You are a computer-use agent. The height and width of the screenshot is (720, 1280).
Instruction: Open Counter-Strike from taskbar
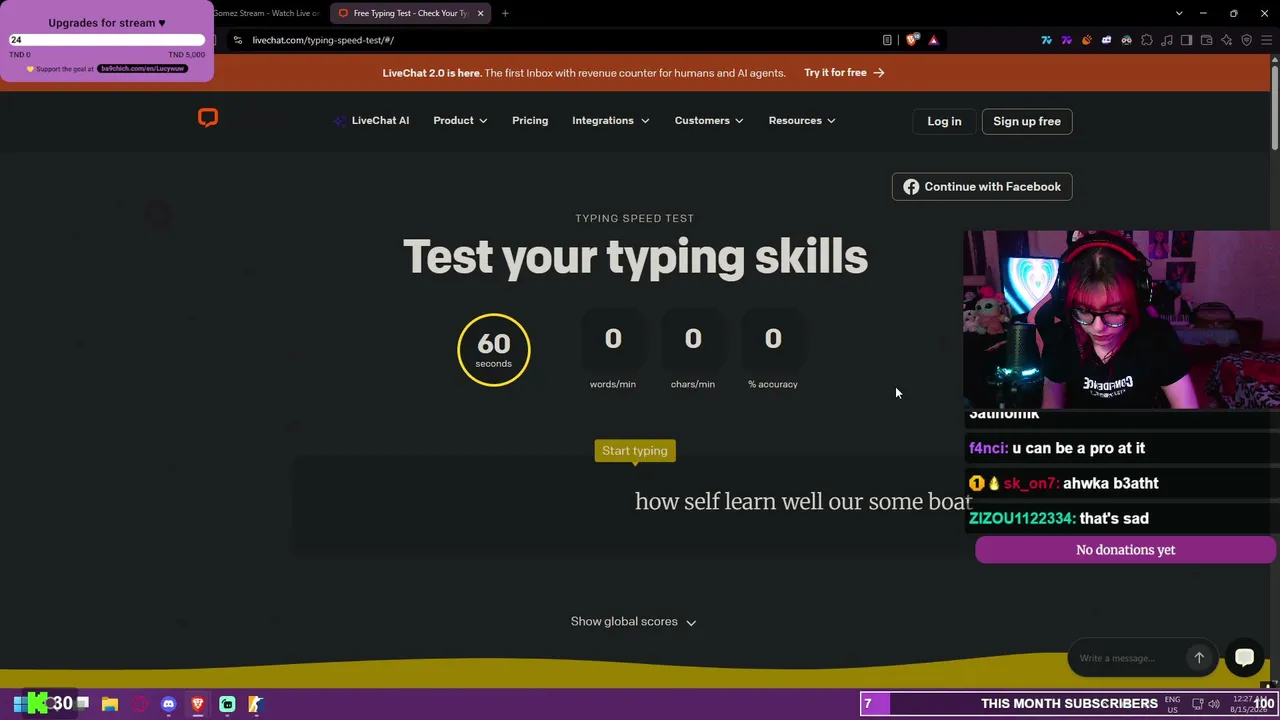[256, 704]
